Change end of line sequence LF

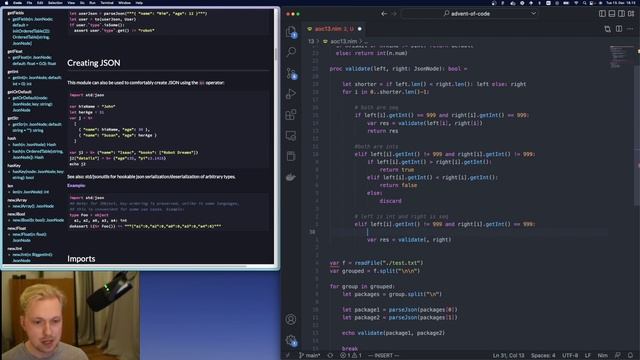click(x=588, y=356)
